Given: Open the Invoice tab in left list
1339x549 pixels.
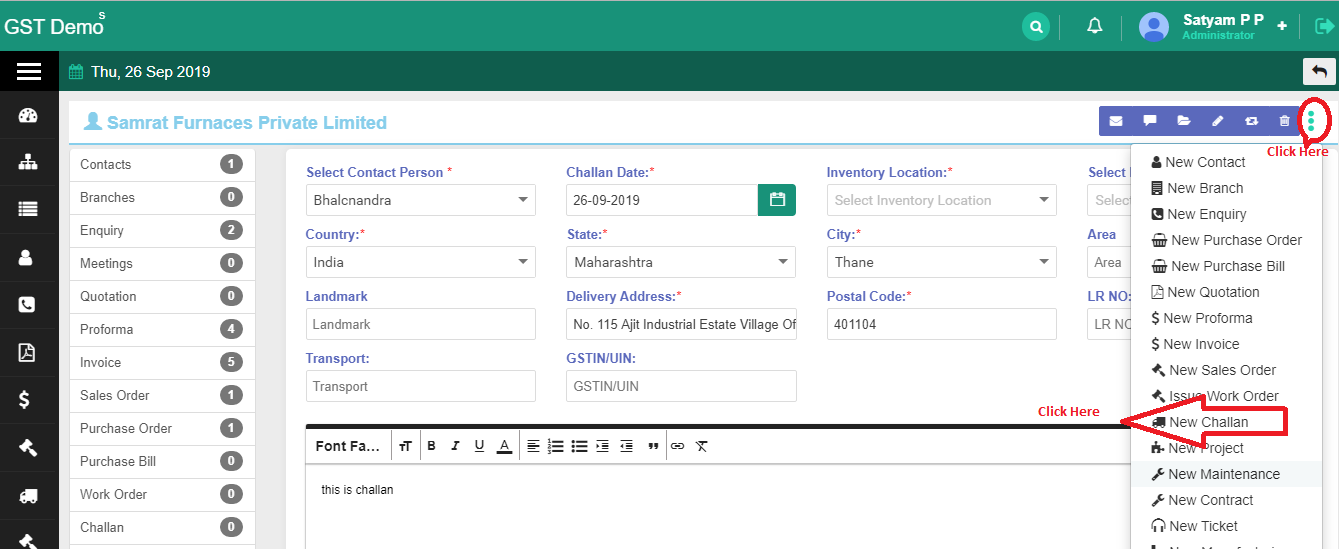Looking at the screenshot, I should click(162, 363).
